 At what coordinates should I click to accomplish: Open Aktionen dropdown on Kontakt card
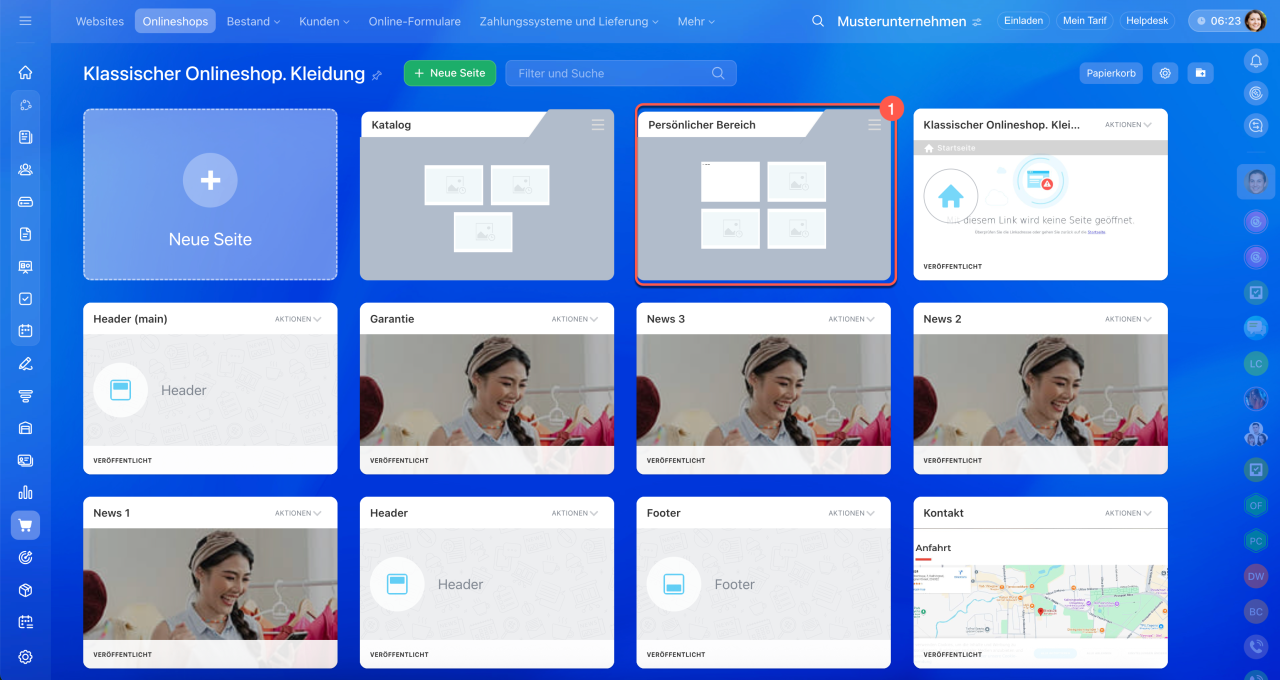point(1129,513)
